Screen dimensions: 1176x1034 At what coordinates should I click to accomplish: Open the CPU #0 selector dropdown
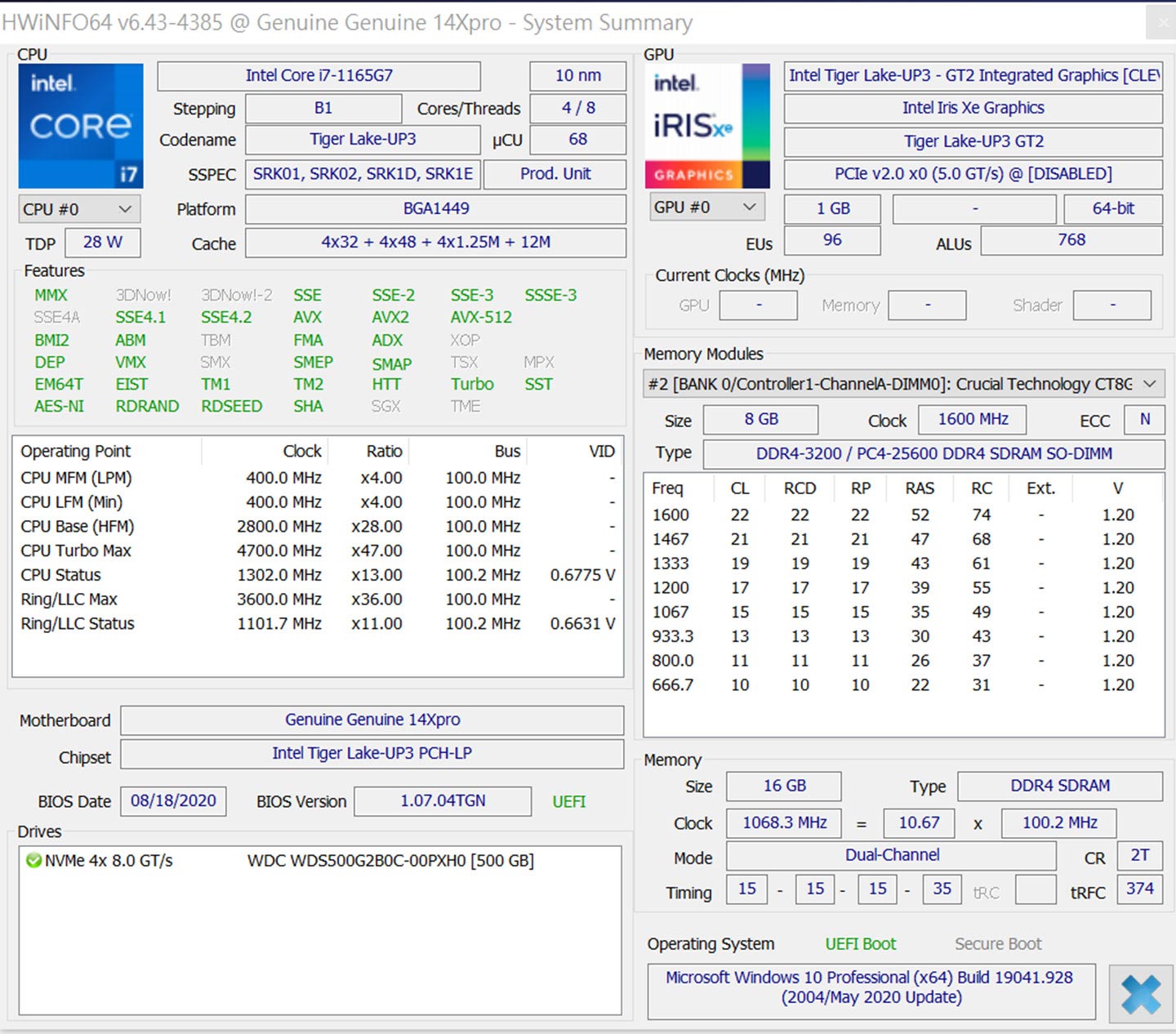(x=79, y=209)
